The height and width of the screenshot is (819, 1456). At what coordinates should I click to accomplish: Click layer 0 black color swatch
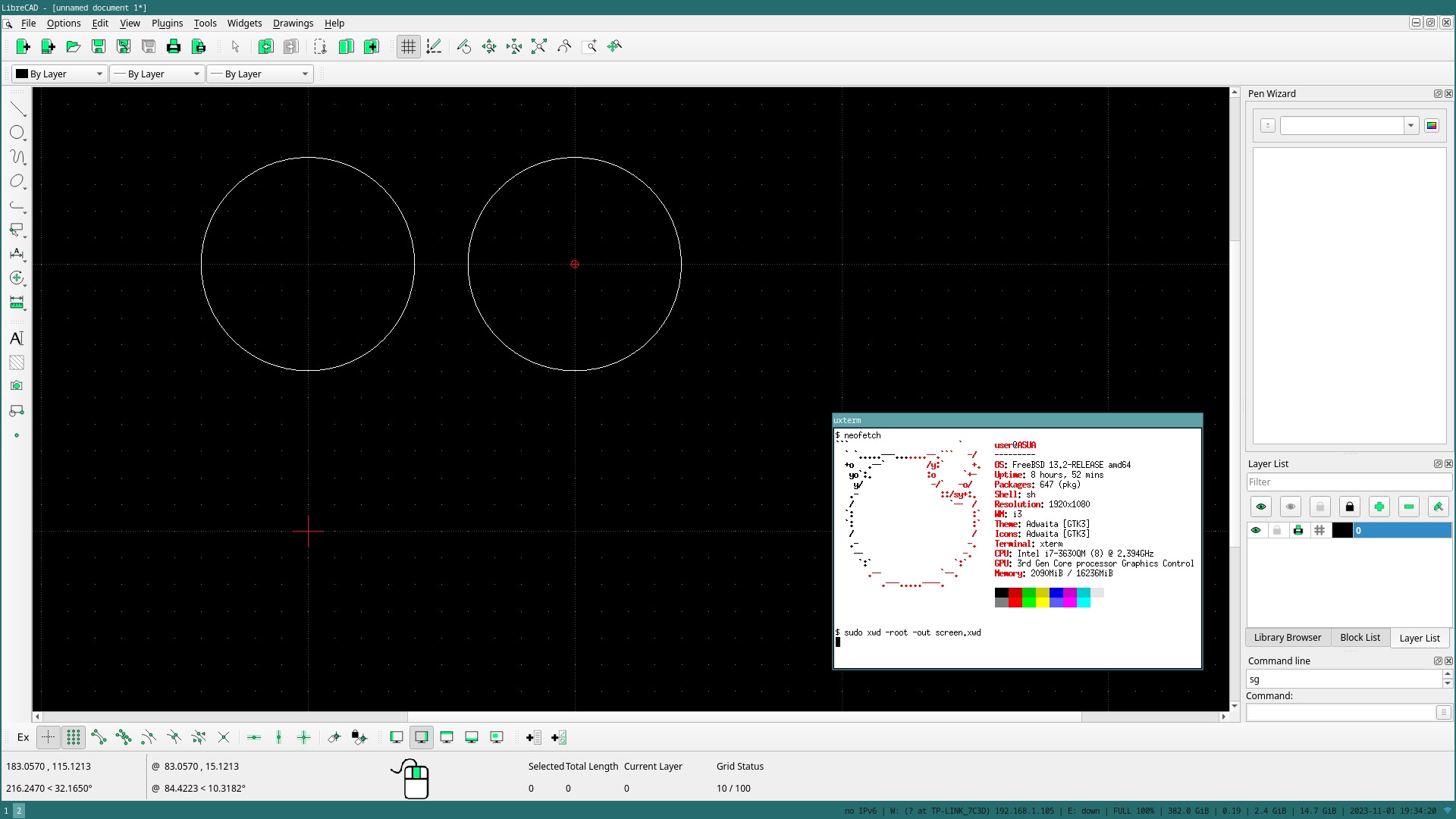[x=1342, y=531]
